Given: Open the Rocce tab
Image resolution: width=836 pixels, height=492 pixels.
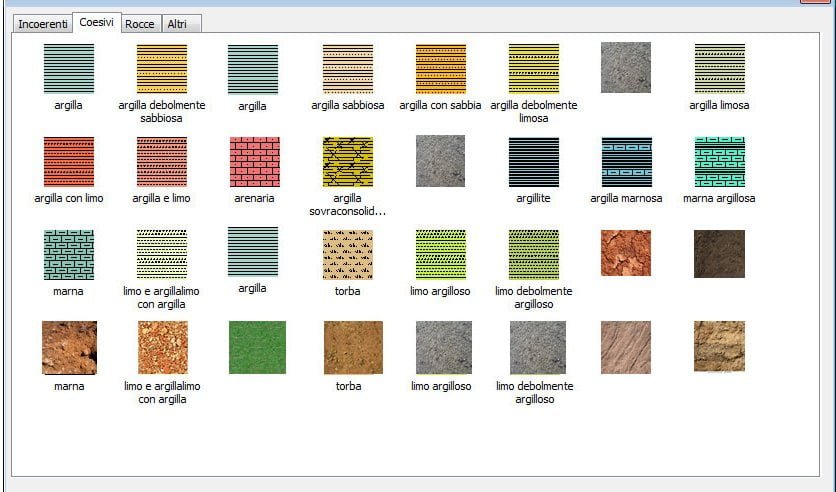Looking at the screenshot, I should (x=139, y=23).
